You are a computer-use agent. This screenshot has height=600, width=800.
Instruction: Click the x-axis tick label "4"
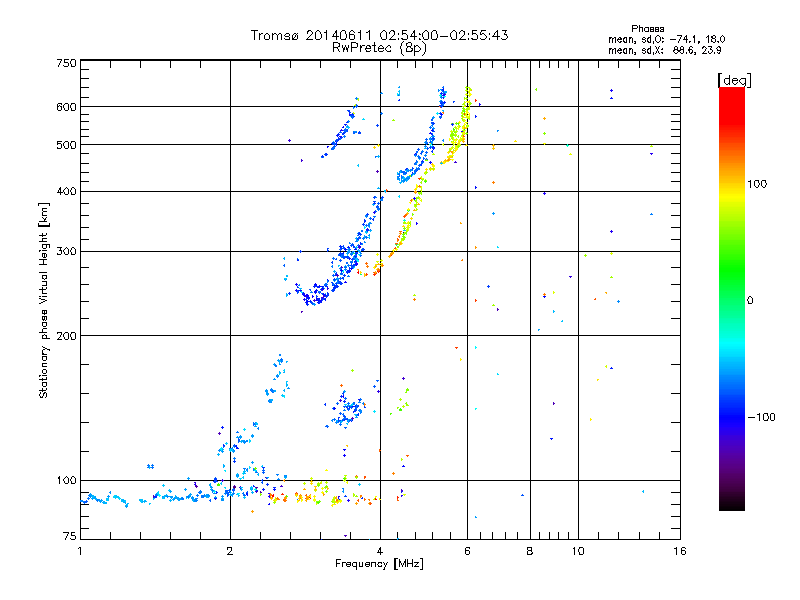point(380,551)
